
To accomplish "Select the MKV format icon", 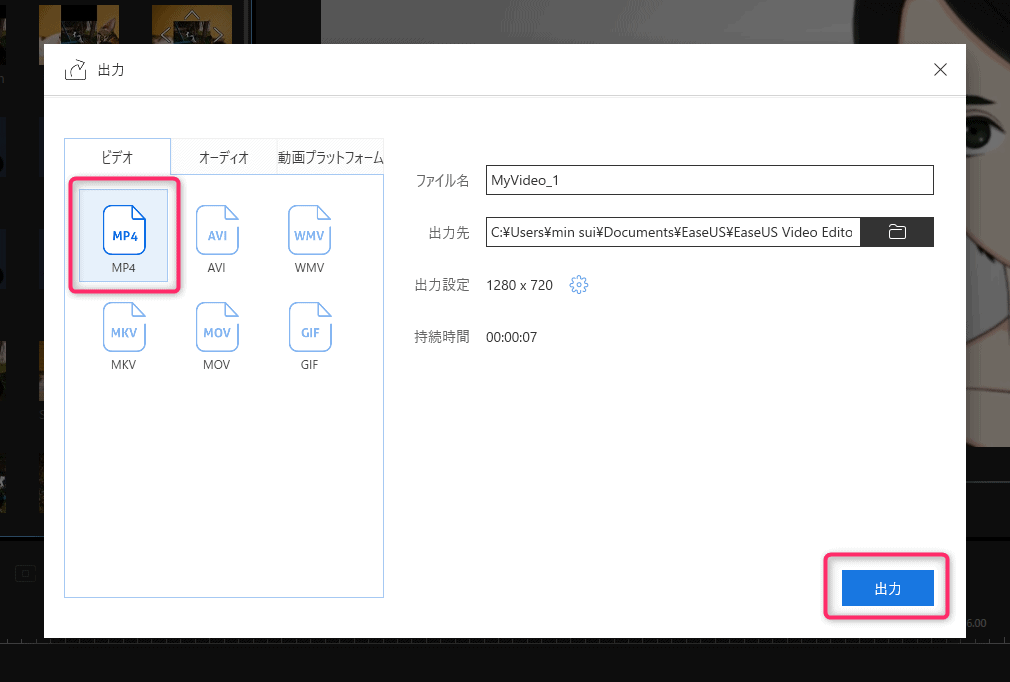I will (124, 327).
